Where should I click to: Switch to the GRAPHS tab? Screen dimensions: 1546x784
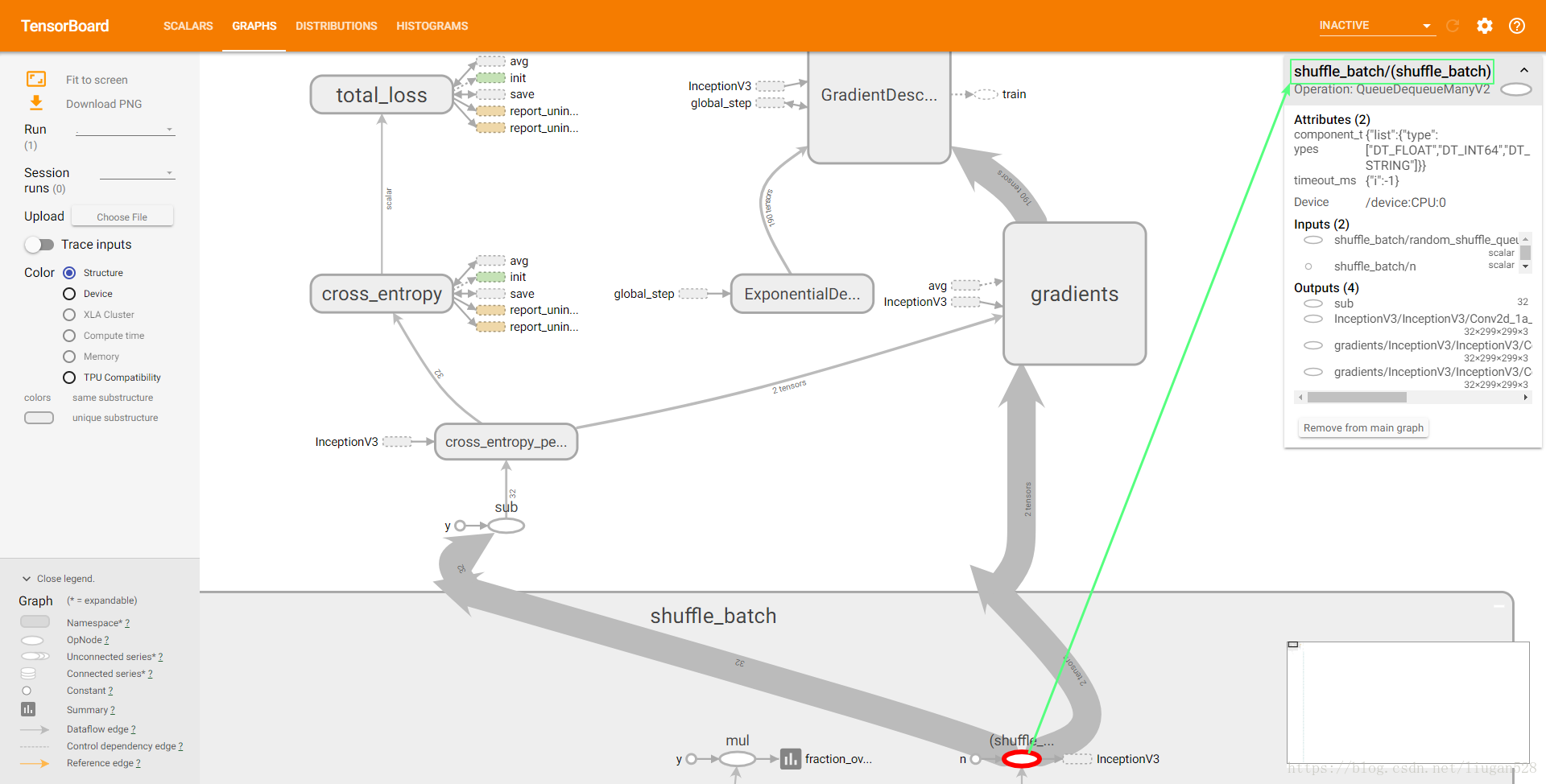pyautogui.click(x=254, y=26)
